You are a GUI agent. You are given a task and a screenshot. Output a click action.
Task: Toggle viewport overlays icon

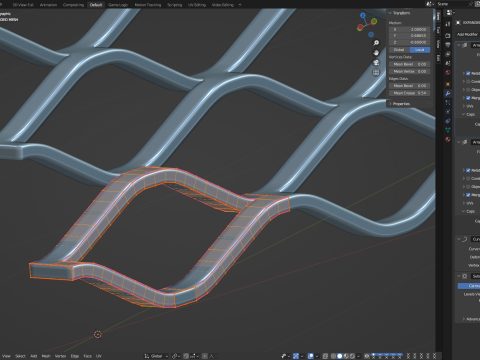[x=311, y=356]
